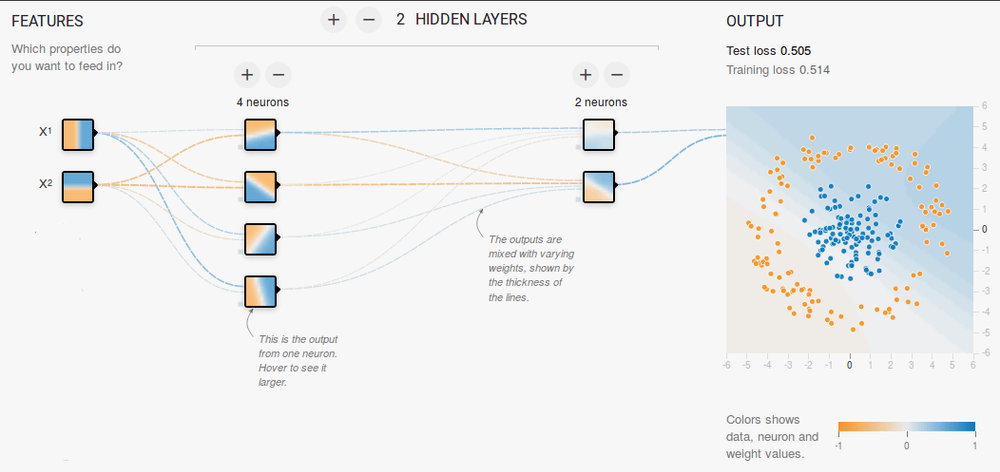Click bias square of fourth hidden neuron

pyautogui.click(x=240, y=305)
